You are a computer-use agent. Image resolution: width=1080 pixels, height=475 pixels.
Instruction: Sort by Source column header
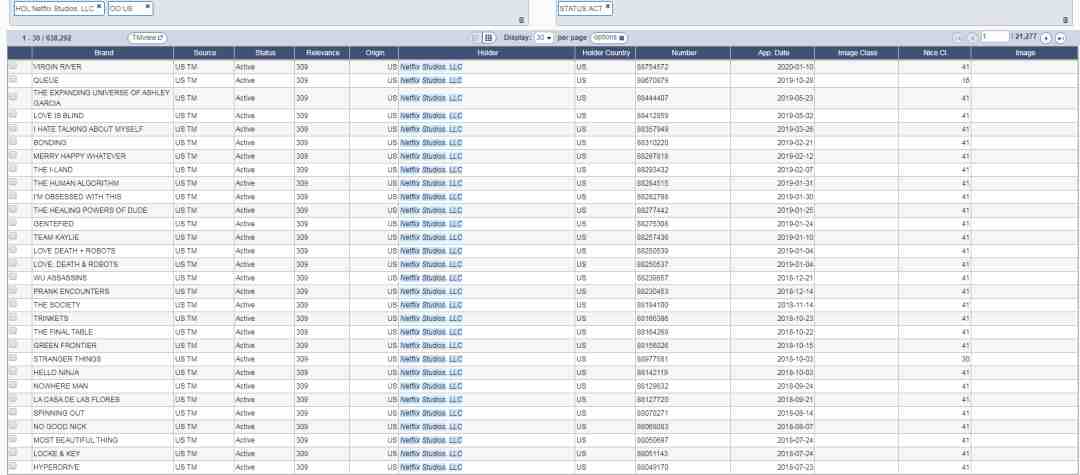point(205,53)
